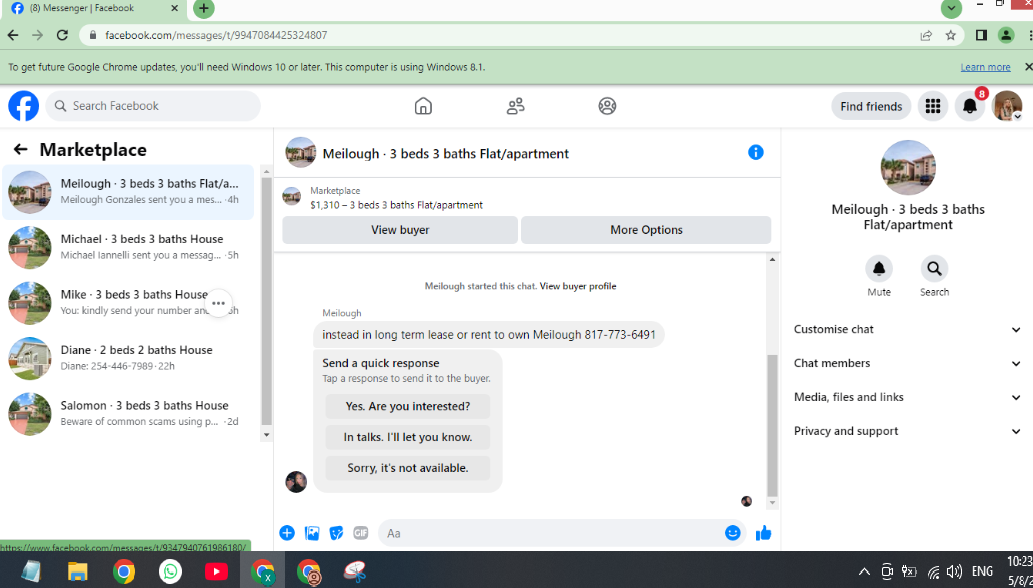Open the emoji picker in message box

(x=733, y=533)
